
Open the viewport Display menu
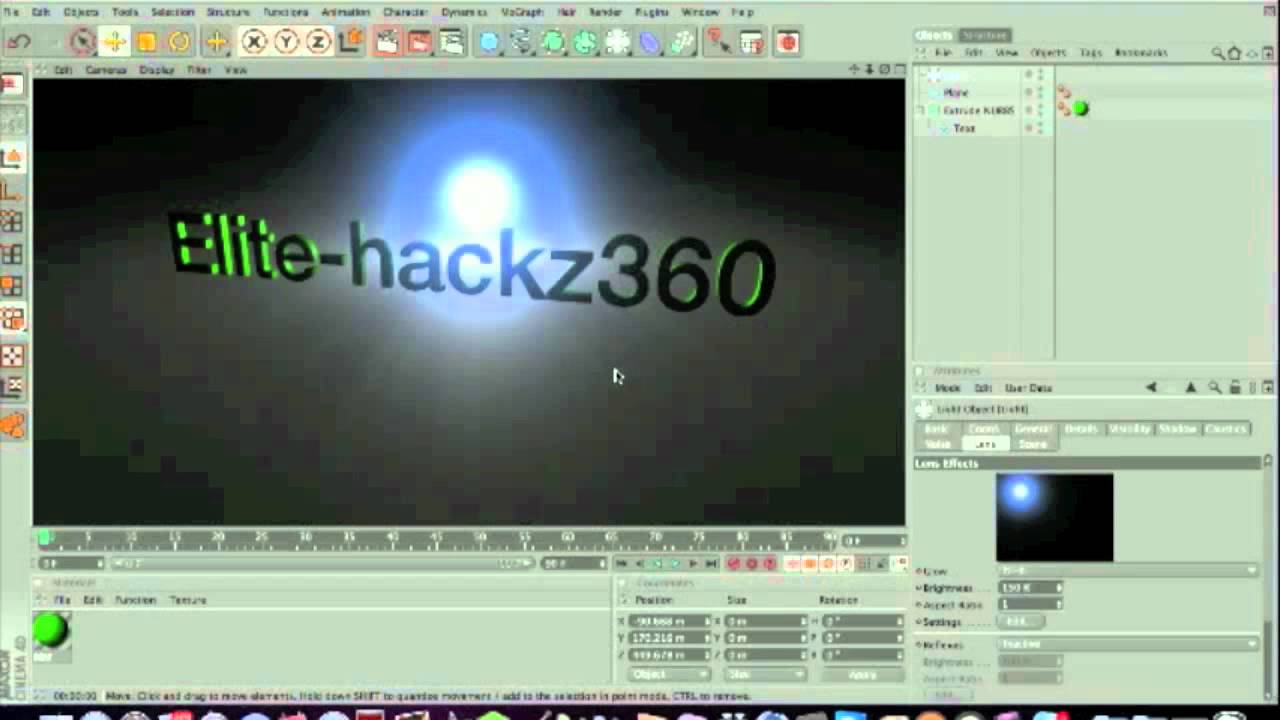click(156, 70)
